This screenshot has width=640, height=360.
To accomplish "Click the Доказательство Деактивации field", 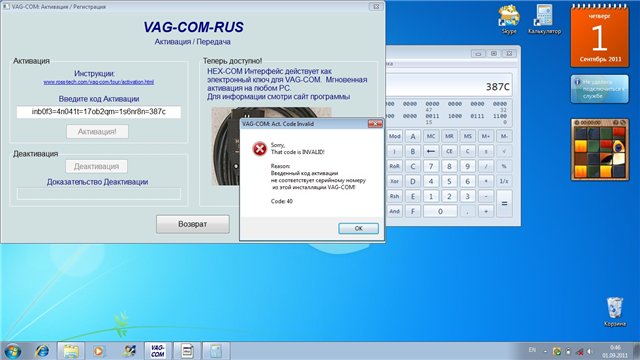I will tap(99, 193).
